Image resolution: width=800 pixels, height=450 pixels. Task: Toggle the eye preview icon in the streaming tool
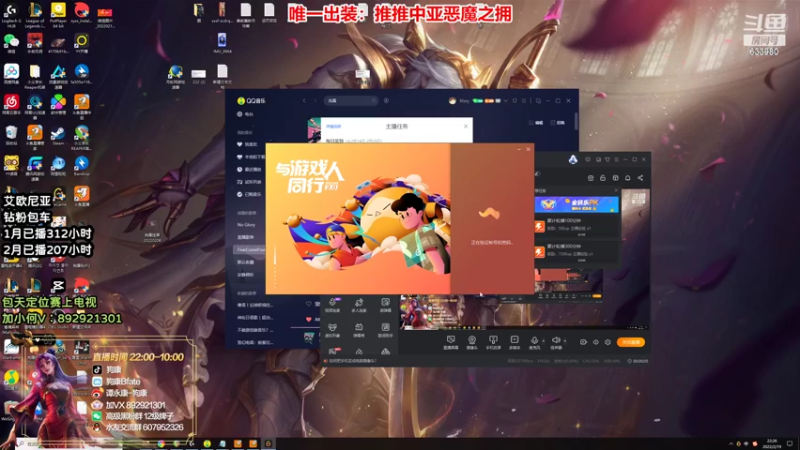[595, 342]
